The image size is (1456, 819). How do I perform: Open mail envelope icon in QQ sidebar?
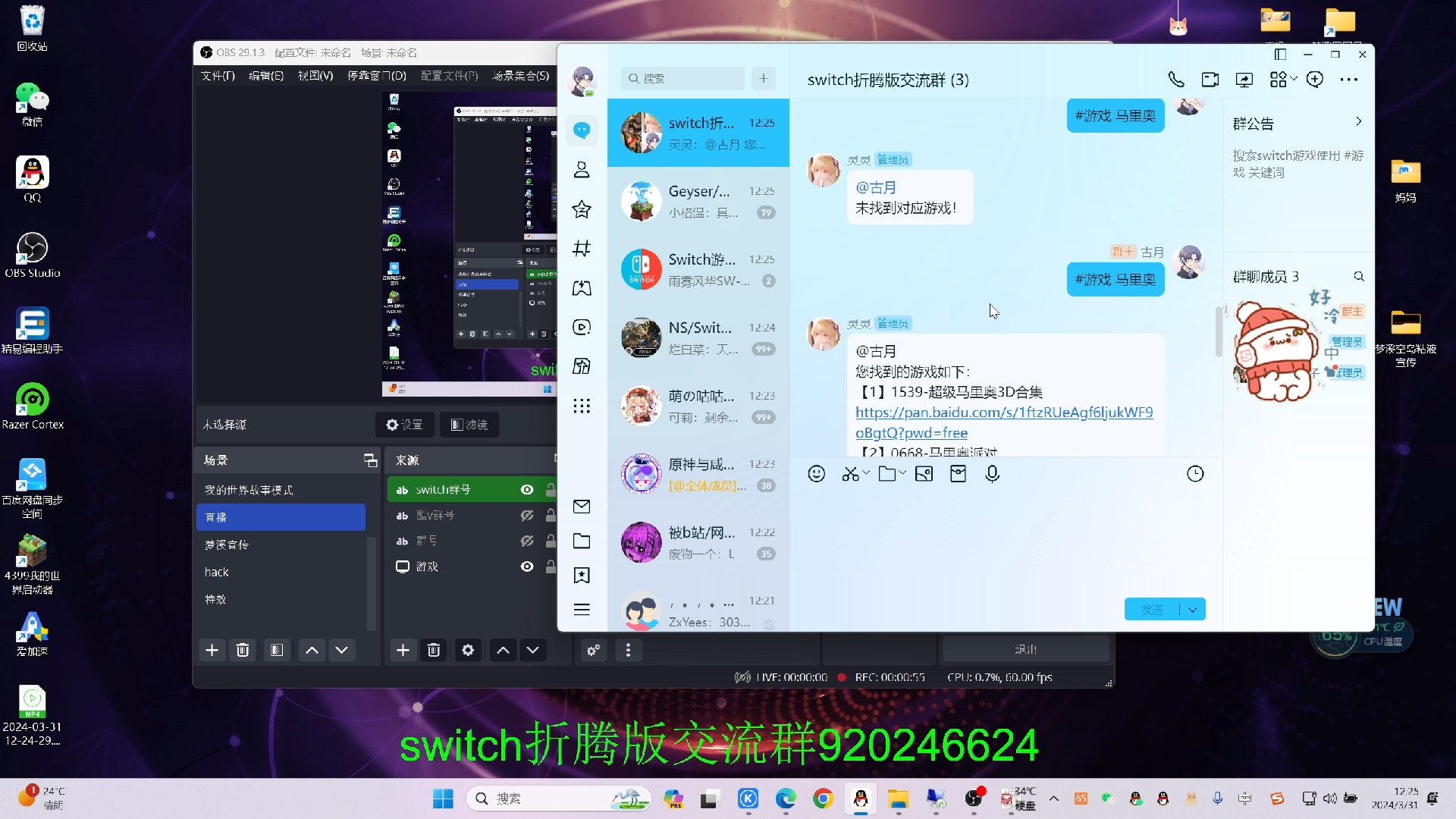[582, 506]
